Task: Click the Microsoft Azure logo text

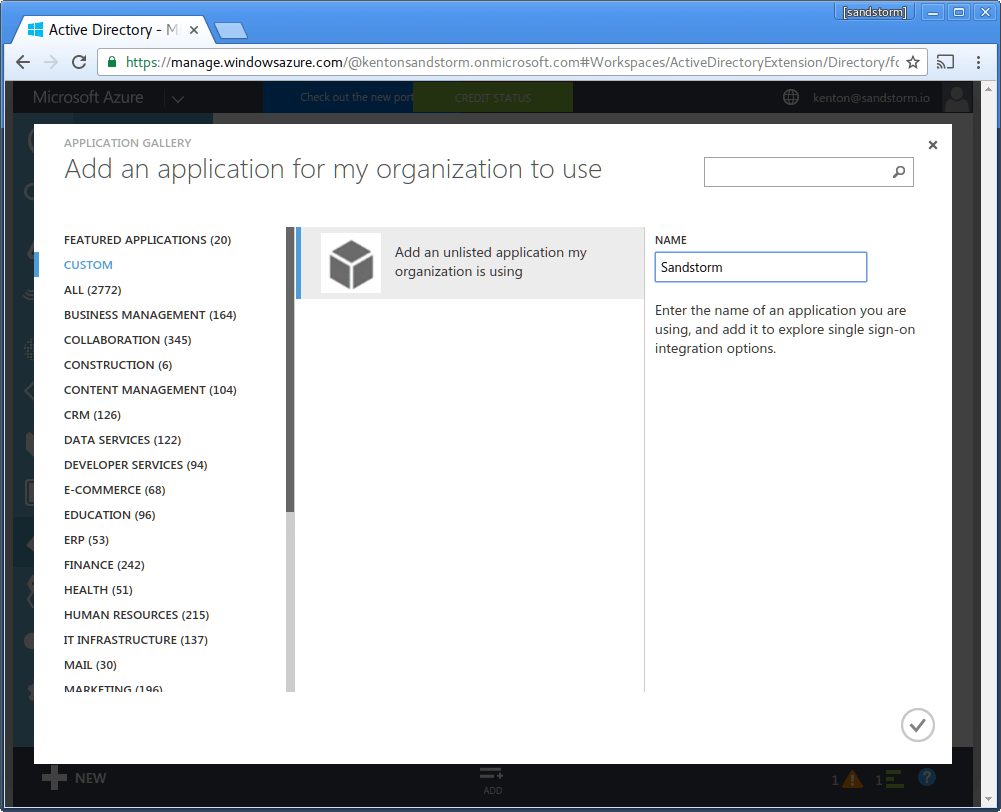Action: pyautogui.click(x=88, y=97)
